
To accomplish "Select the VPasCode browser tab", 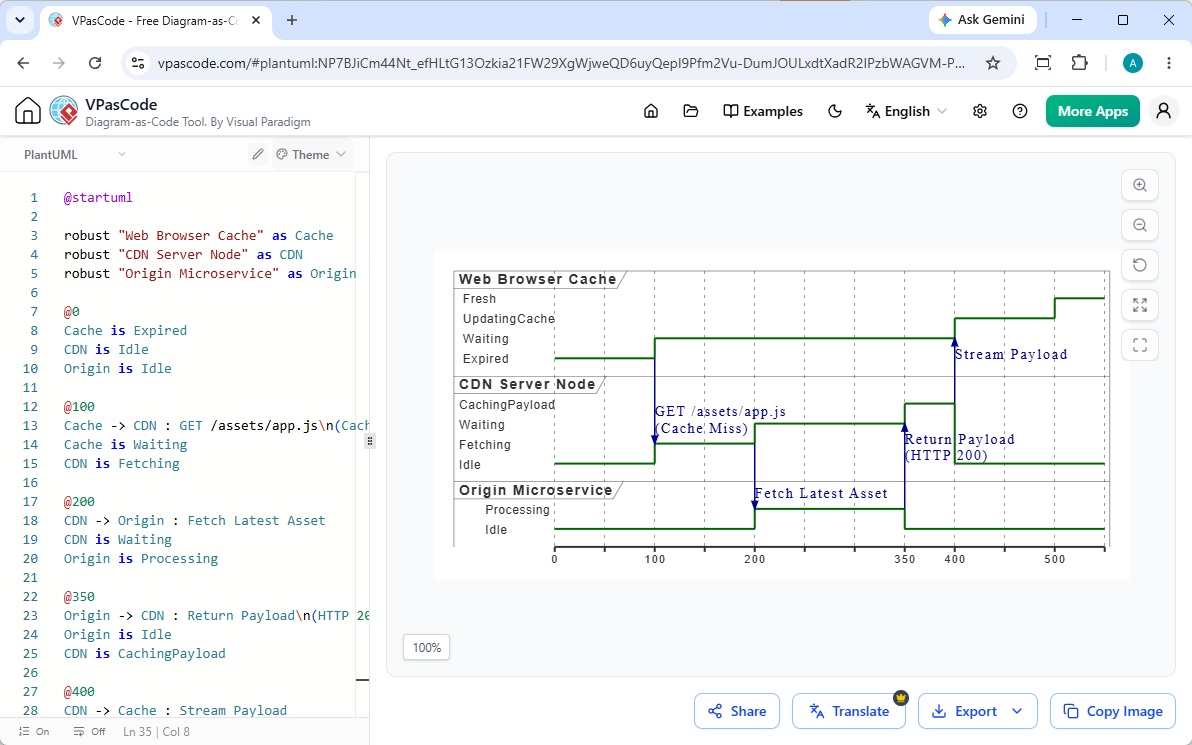I will [x=155, y=21].
